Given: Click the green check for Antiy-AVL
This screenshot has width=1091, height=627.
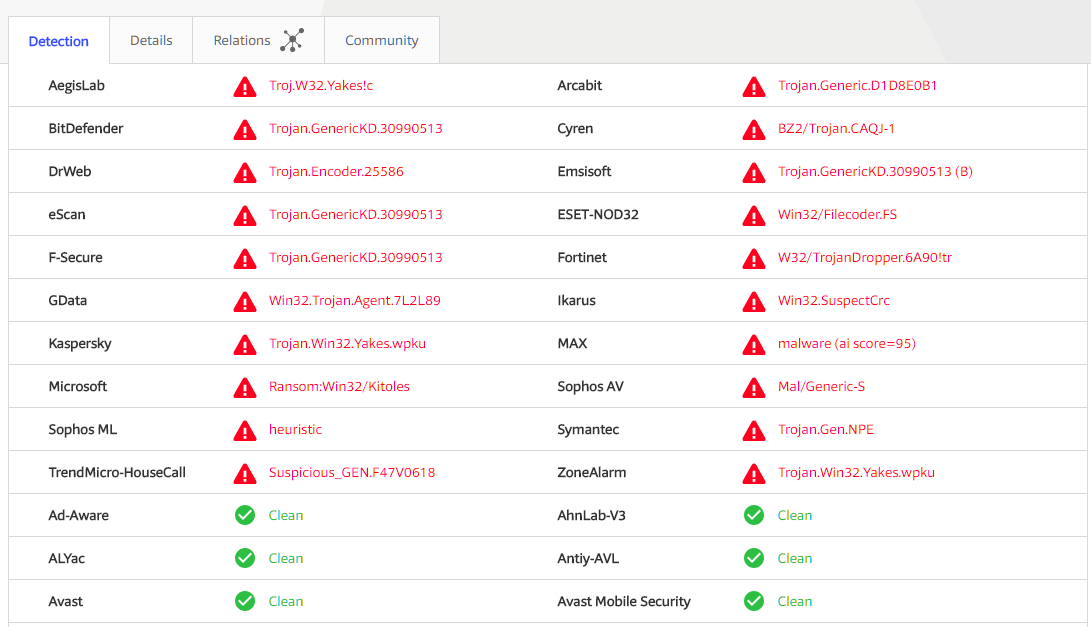Looking at the screenshot, I should pyautogui.click(x=754, y=559).
